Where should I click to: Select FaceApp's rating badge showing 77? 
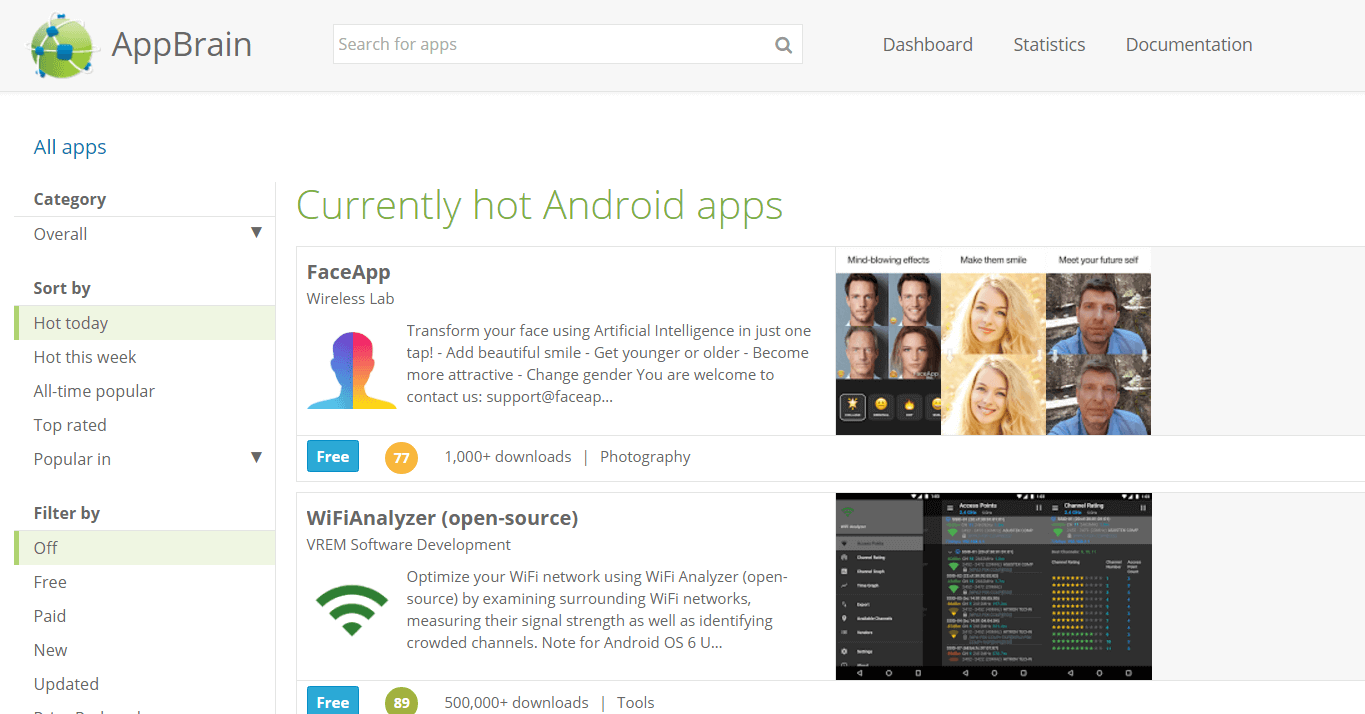coord(401,457)
